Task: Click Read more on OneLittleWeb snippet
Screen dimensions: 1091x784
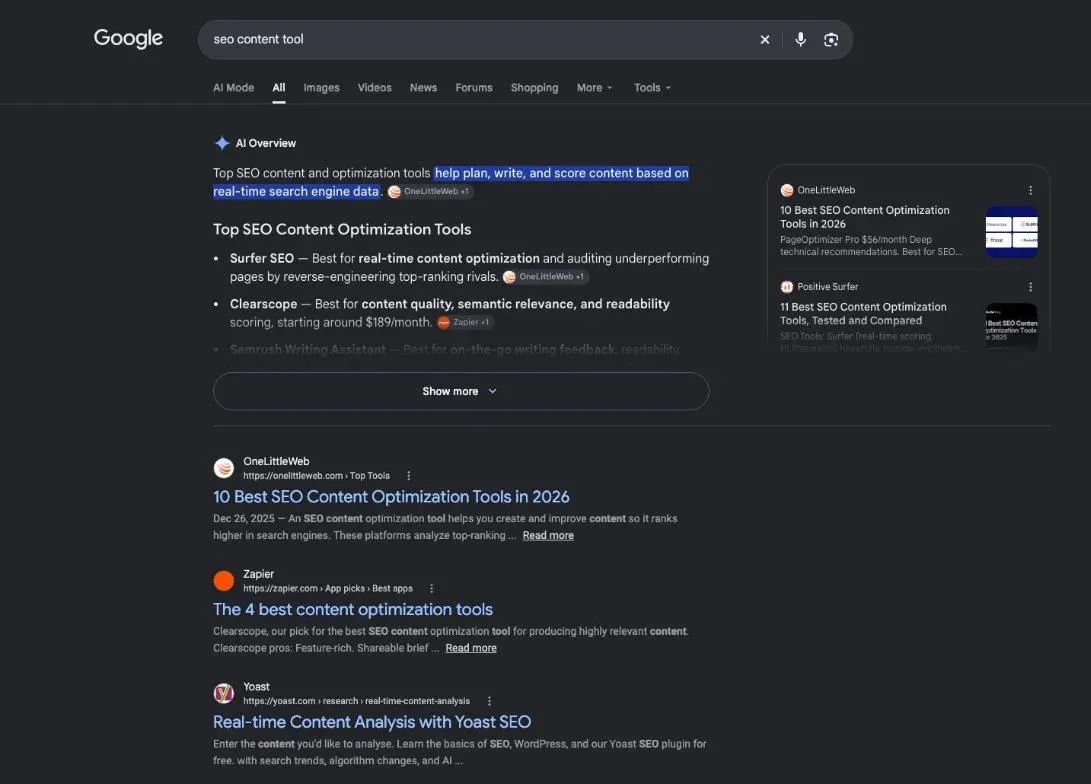Action: point(548,536)
